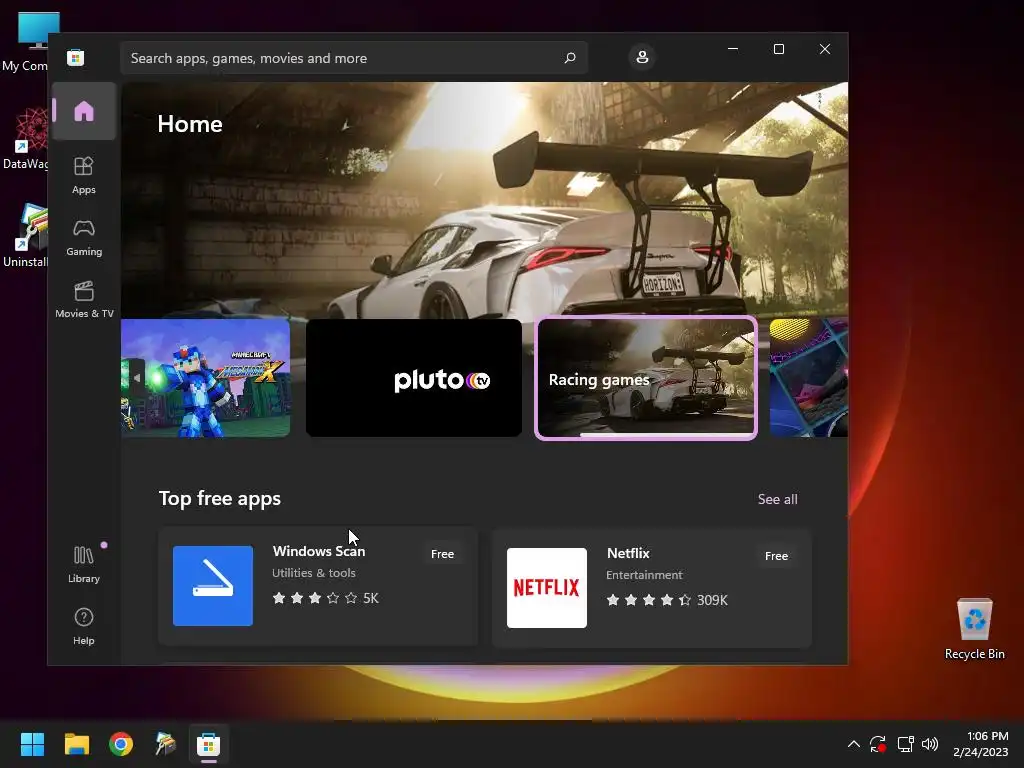1024x768 pixels.
Task: Open Help in the Store sidebar
Action: pyautogui.click(x=84, y=626)
